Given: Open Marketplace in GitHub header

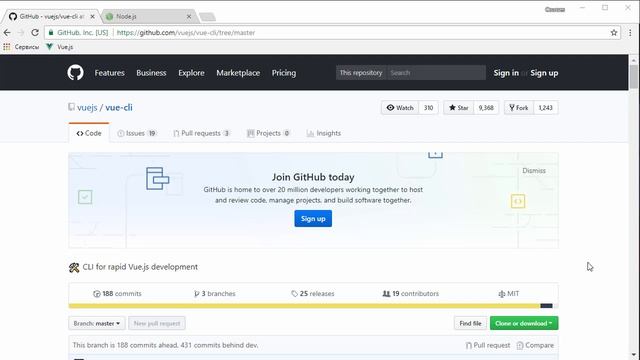Looking at the screenshot, I should [x=238, y=73].
